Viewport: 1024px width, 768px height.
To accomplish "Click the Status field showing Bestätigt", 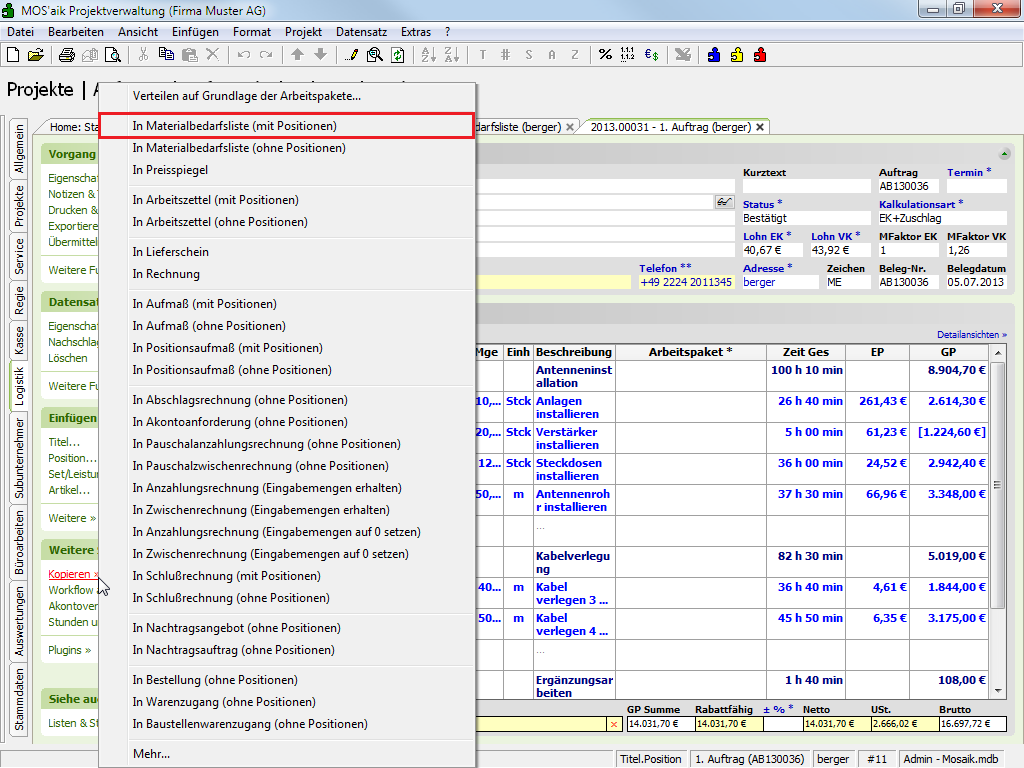I will point(806,218).
